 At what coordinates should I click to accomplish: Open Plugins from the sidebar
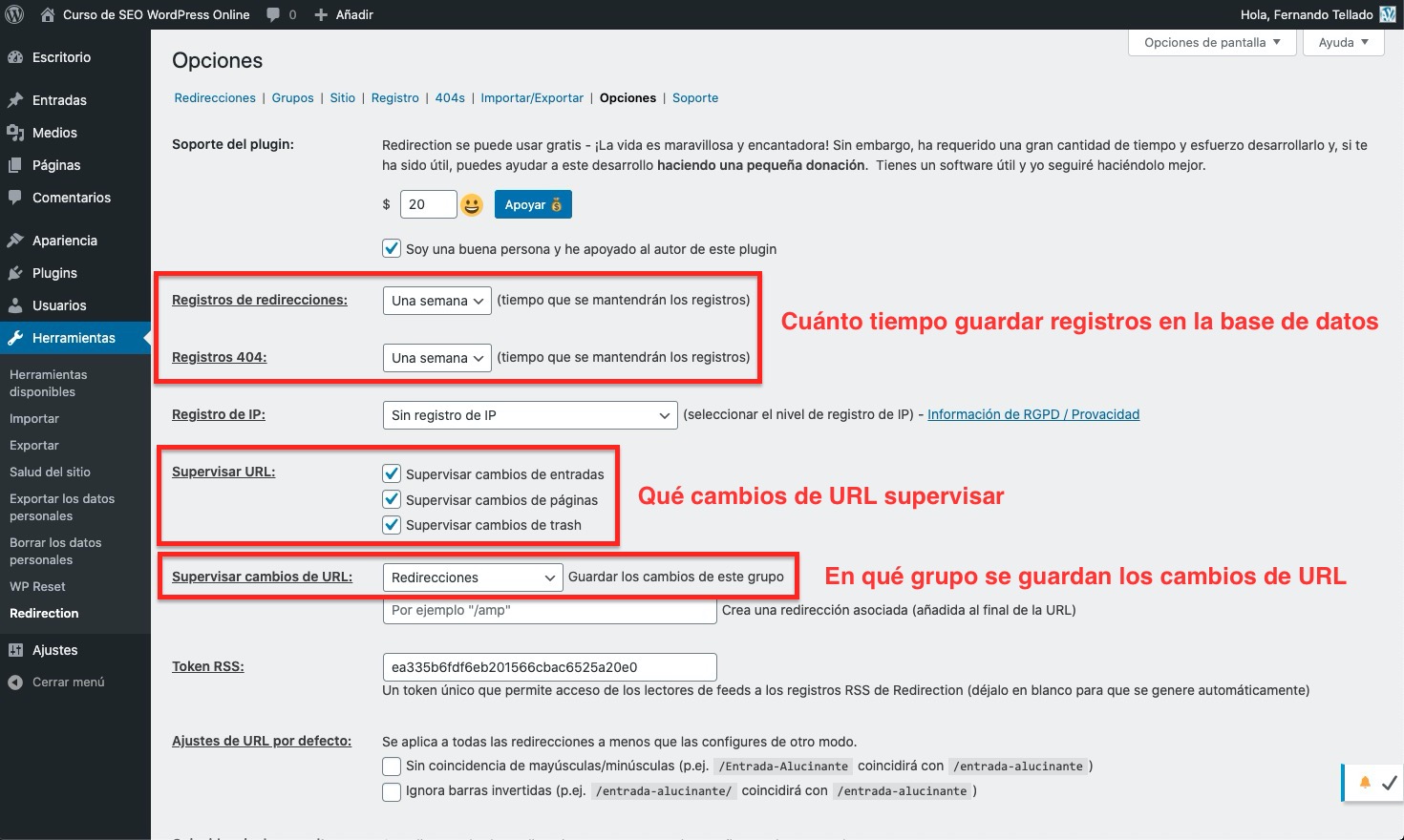coord(54,273)
